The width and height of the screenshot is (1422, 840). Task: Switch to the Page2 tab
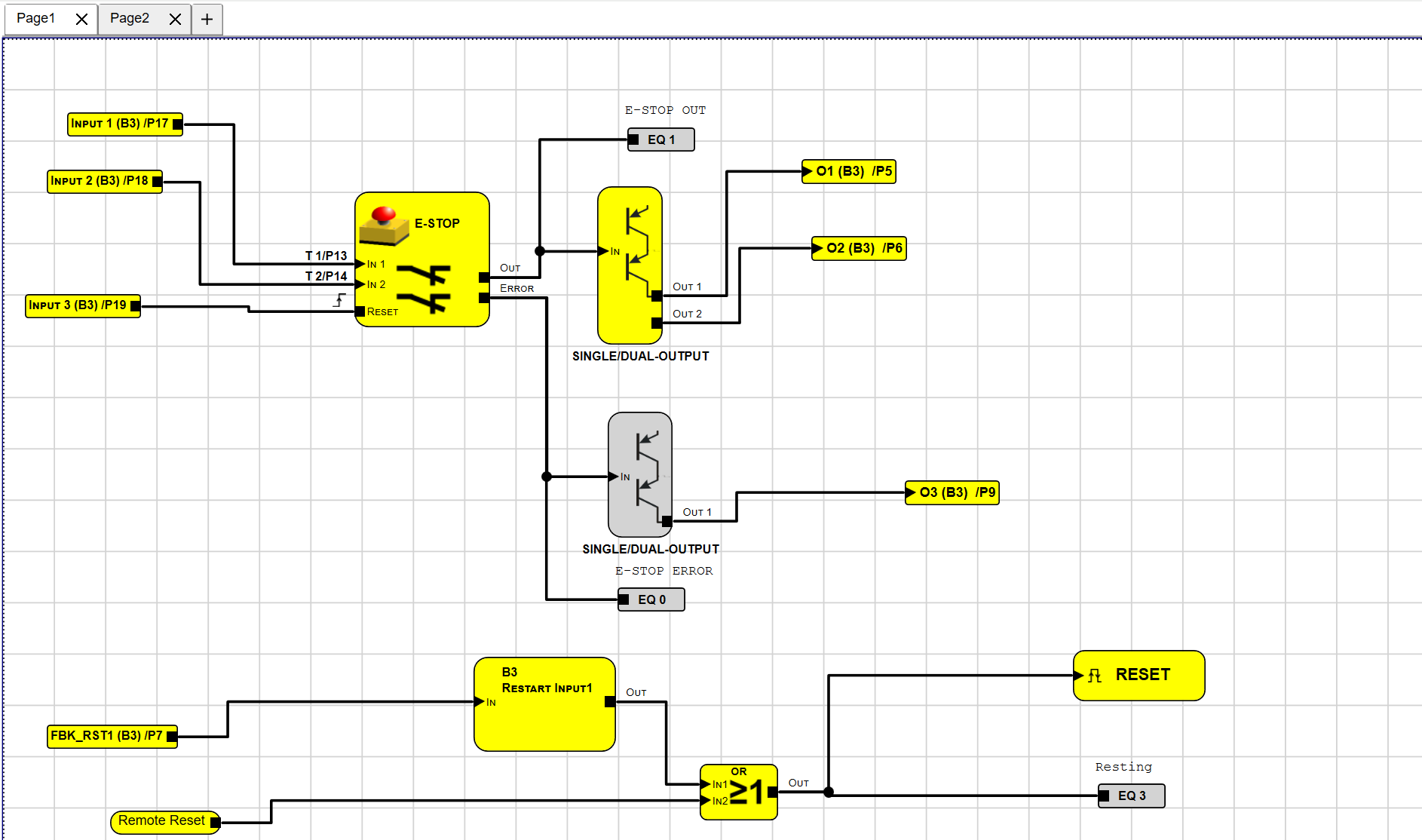point(129,19)
